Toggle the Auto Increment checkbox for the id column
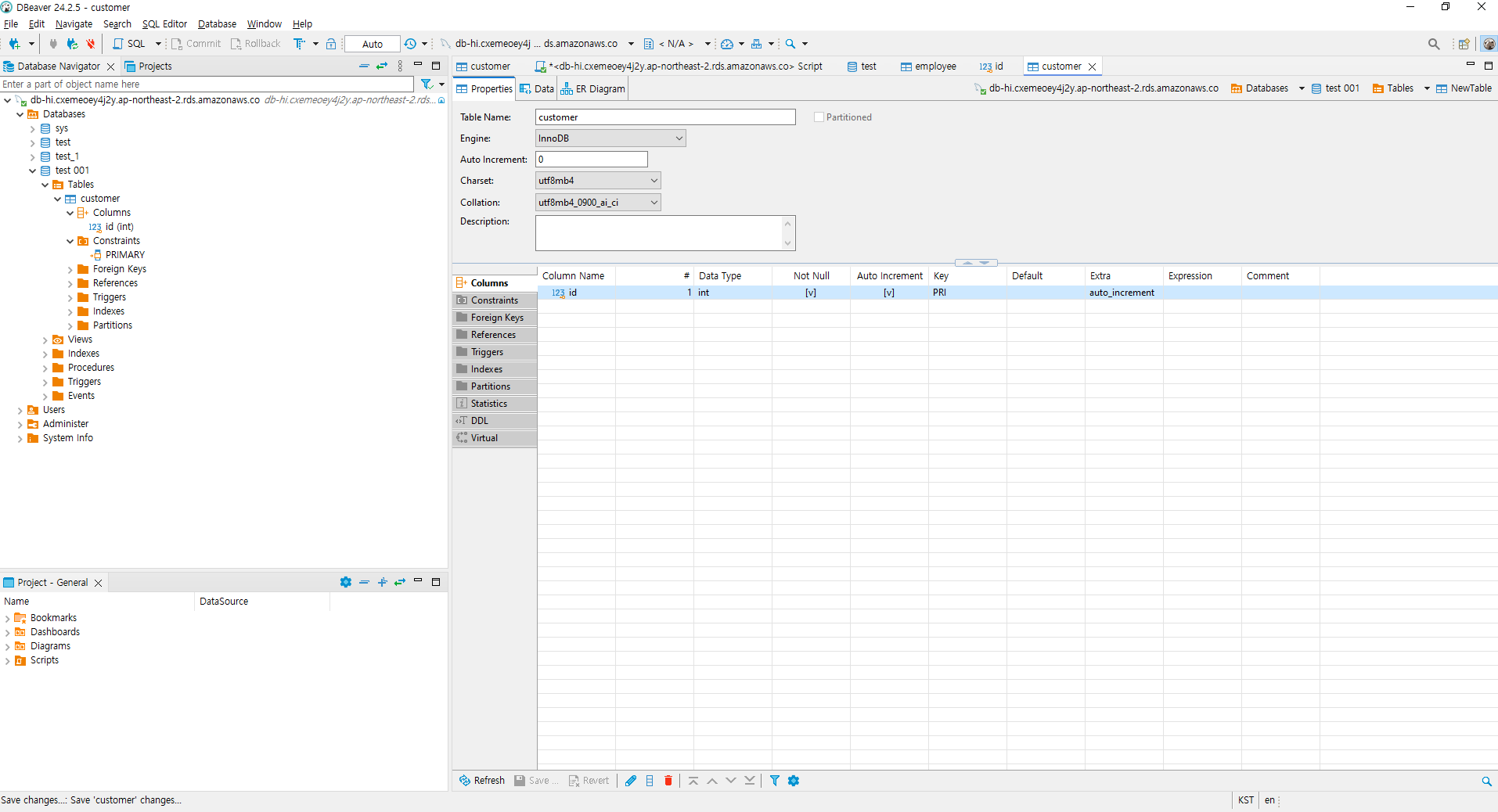Viewport: 1498px width, 812px height. [x=889, y=293]
